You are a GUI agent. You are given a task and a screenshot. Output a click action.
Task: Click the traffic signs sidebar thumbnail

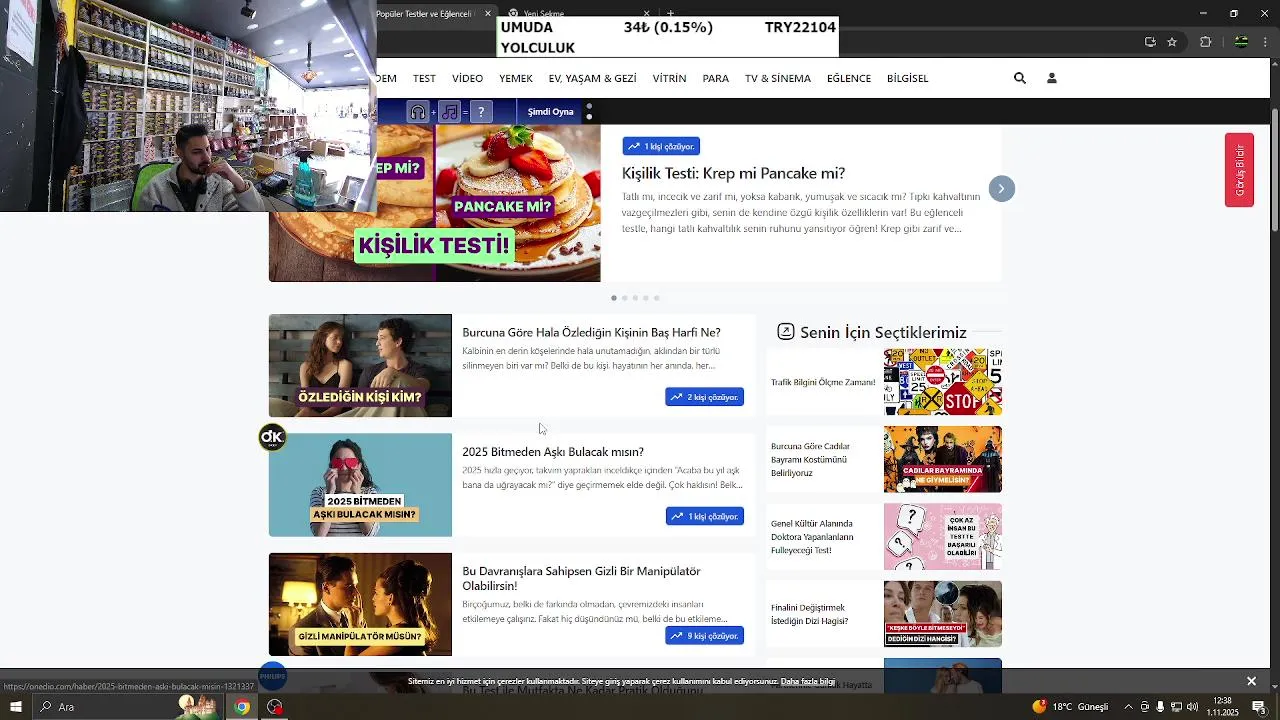tap(942, 382)
